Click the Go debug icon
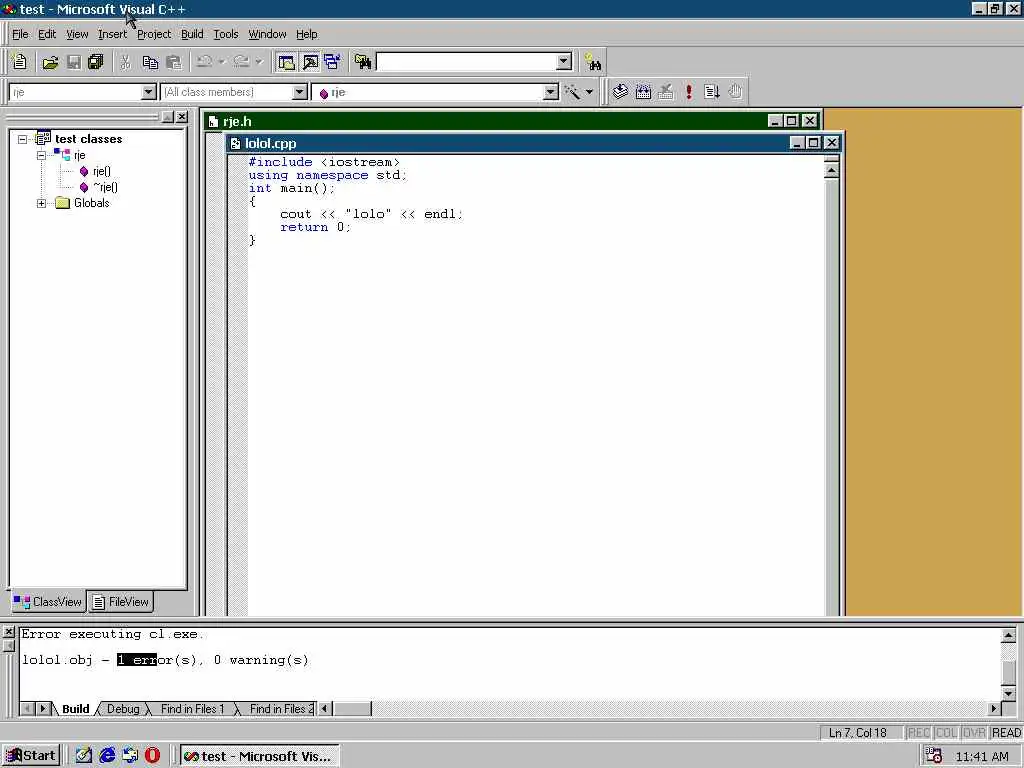Screen dimensions: 1024x768 (x=712, y=91)
